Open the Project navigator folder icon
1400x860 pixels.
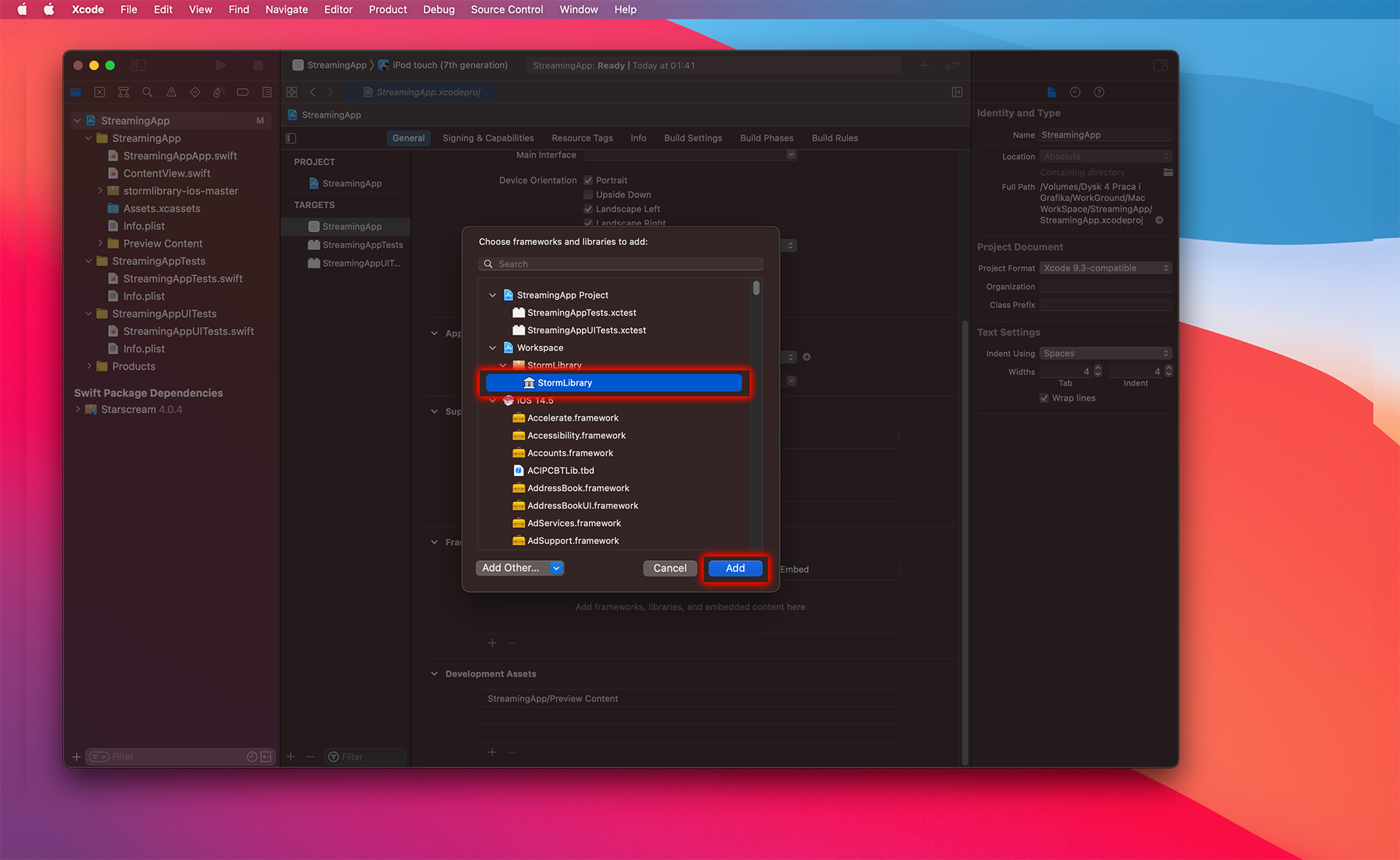click(76, 92)
